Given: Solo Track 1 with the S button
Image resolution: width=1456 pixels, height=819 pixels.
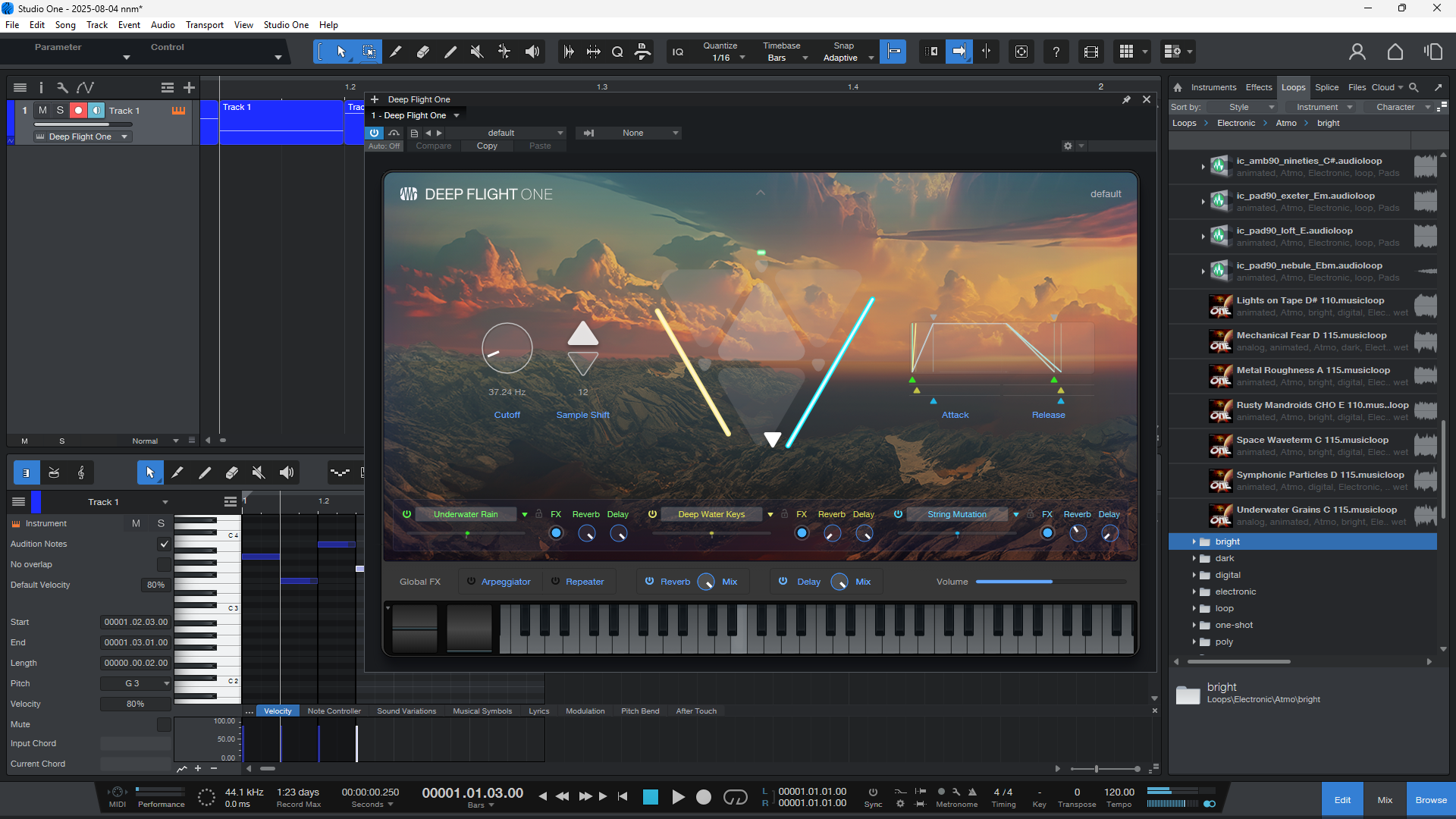Looking at the screenshot, I should click(x=60, y=110).
